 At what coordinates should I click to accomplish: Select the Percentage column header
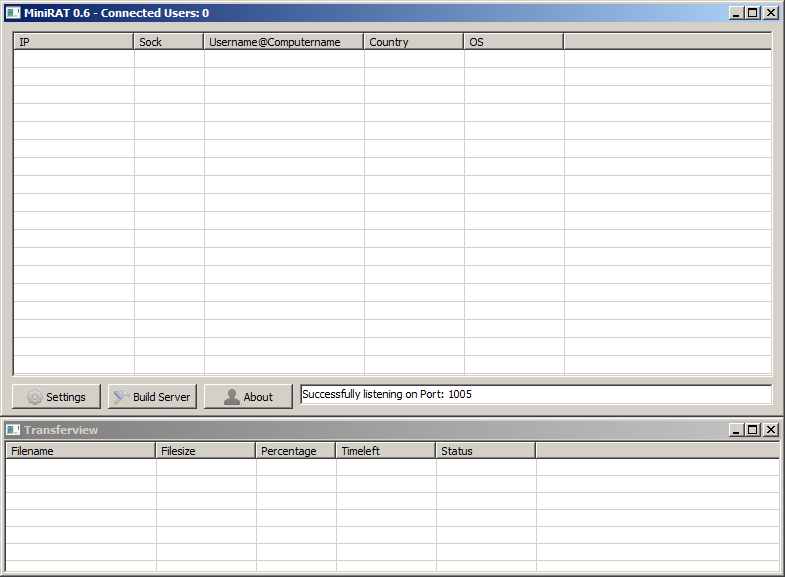click(296, 451)
